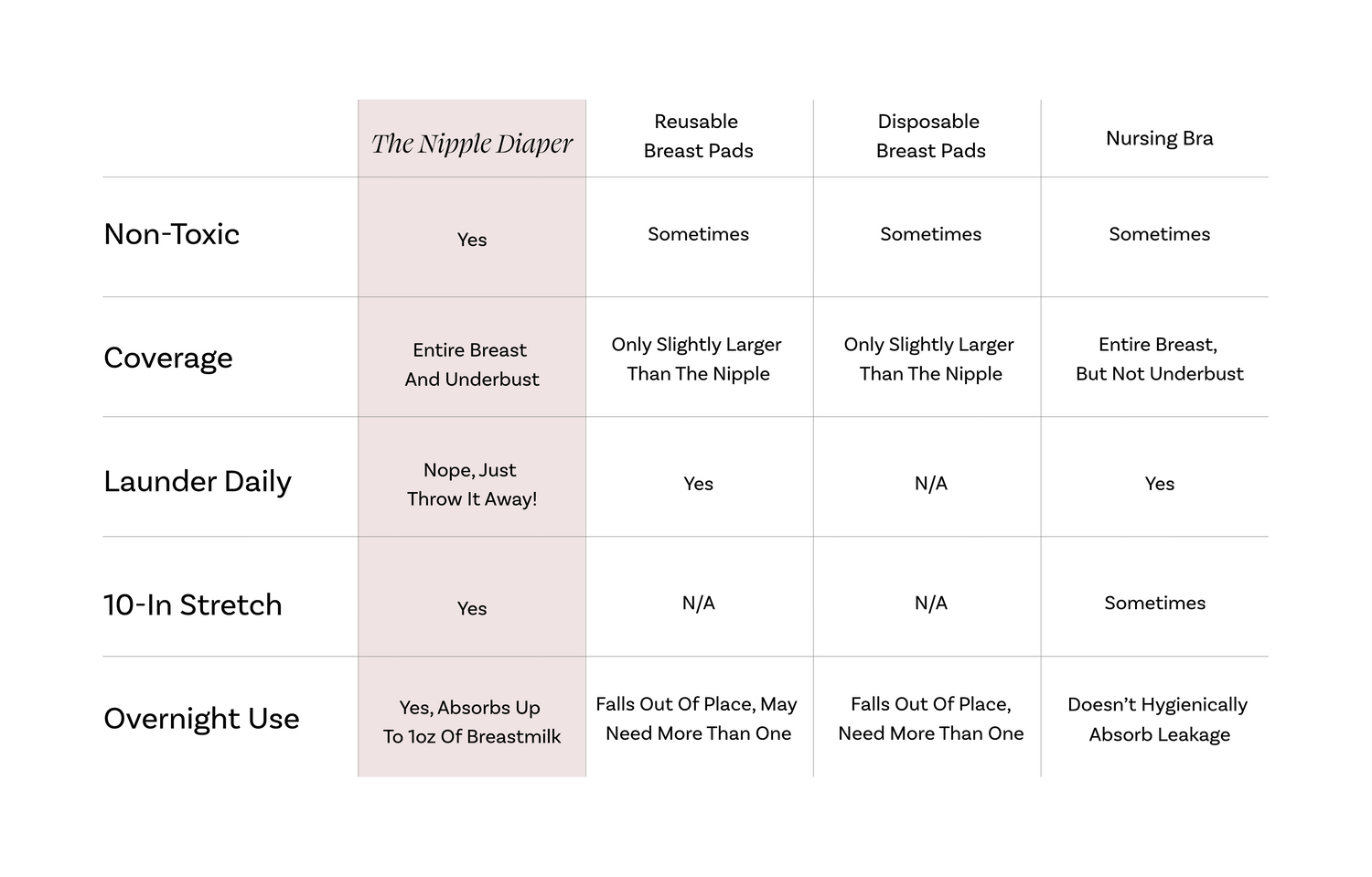Click the Launder Daily row label
This screenshot has height=877, width=1372.
click(198, 481)
